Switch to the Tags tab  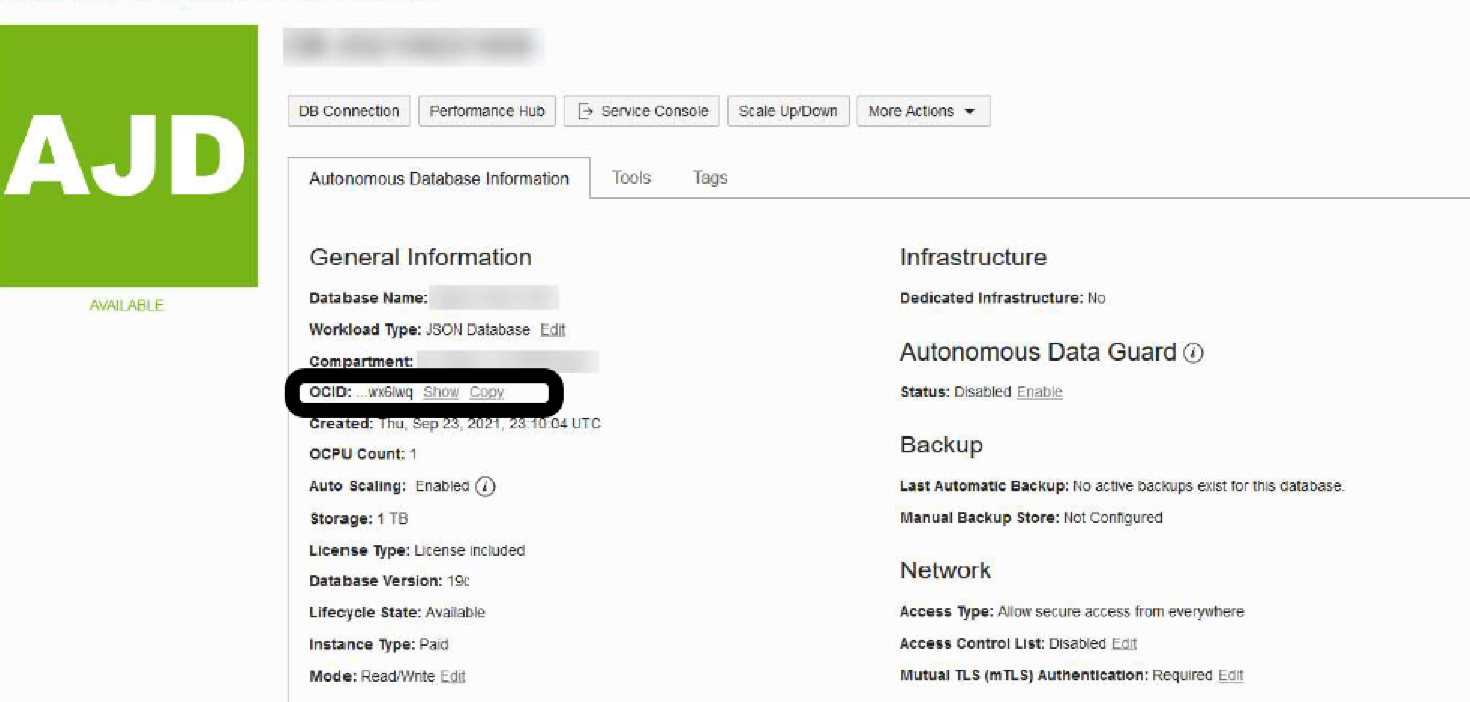710,178
